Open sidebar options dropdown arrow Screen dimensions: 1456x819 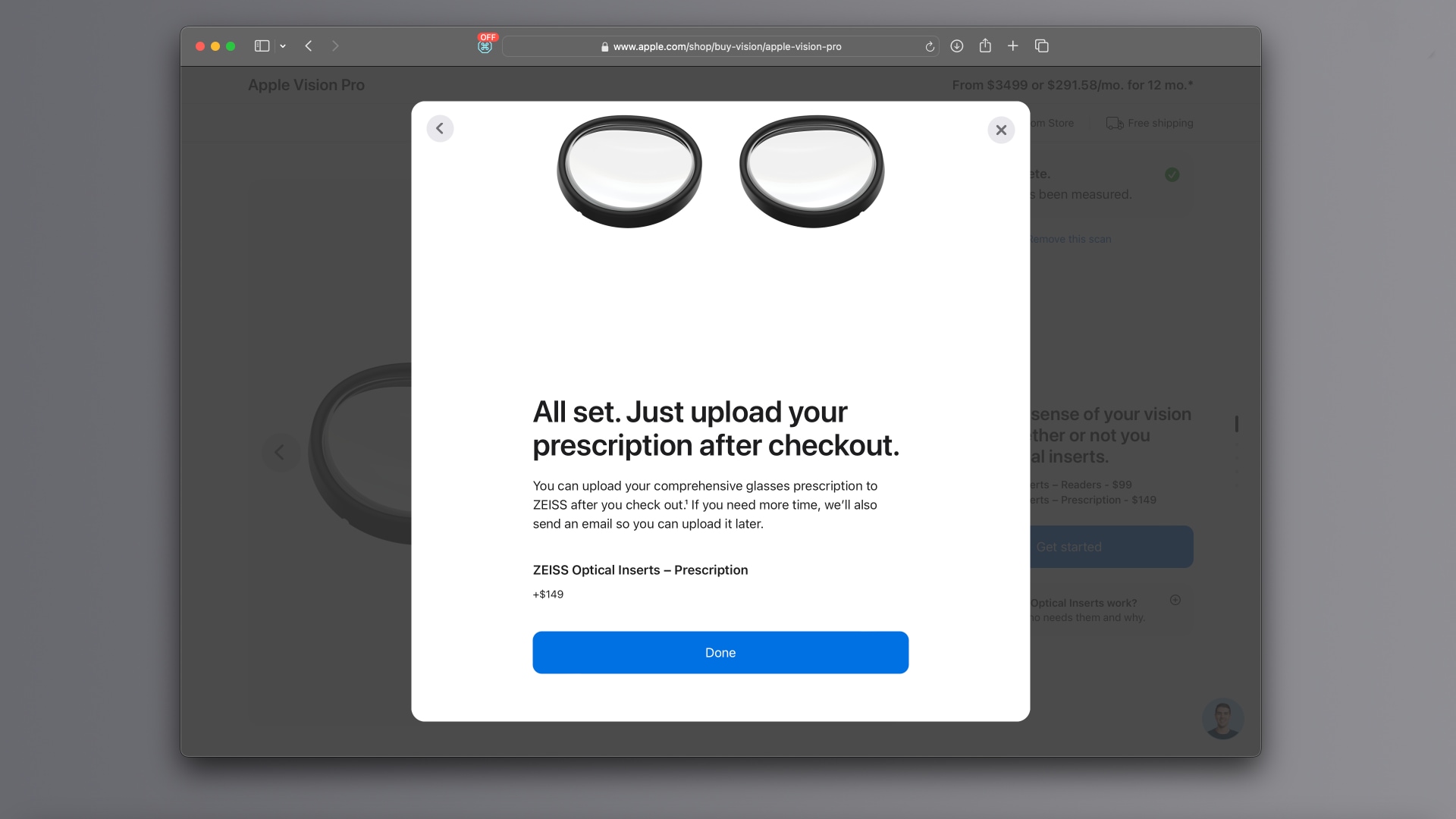(283, 46)
